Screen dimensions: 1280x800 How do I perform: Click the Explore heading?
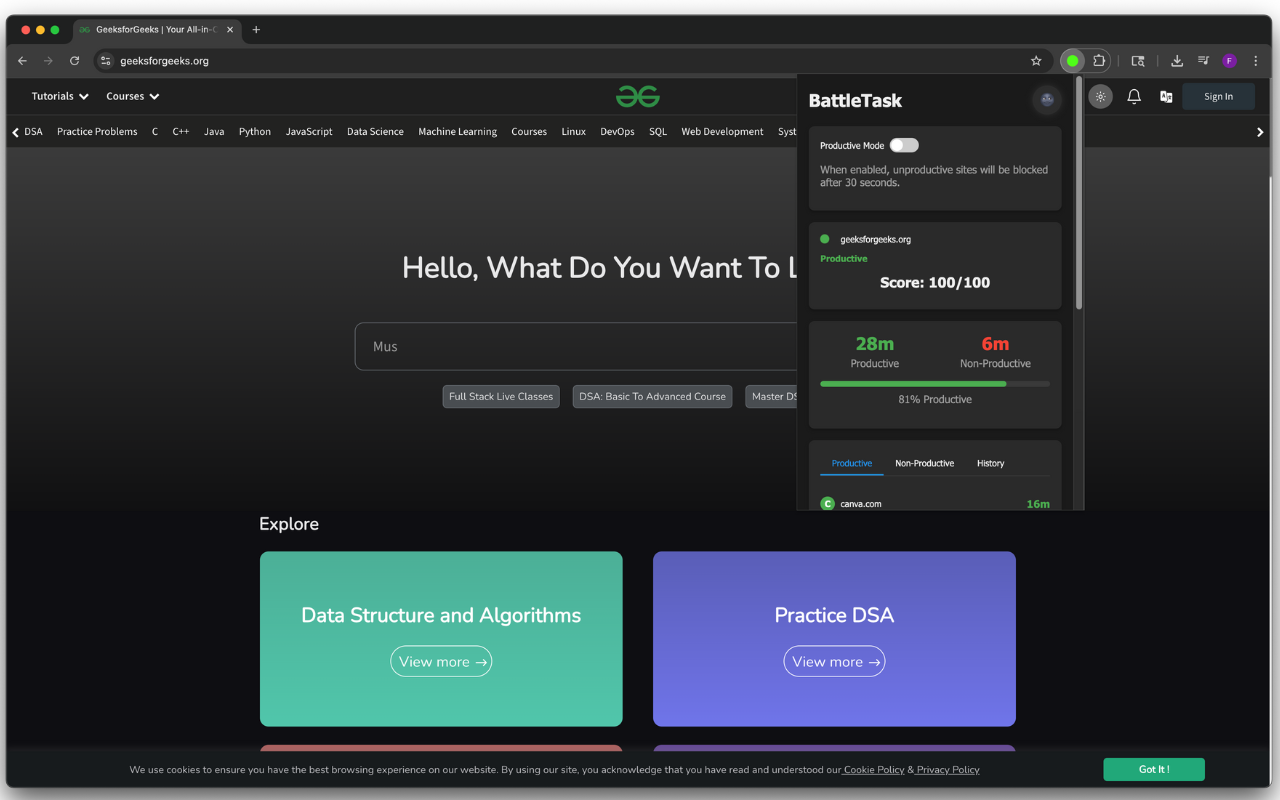[289, 524]
